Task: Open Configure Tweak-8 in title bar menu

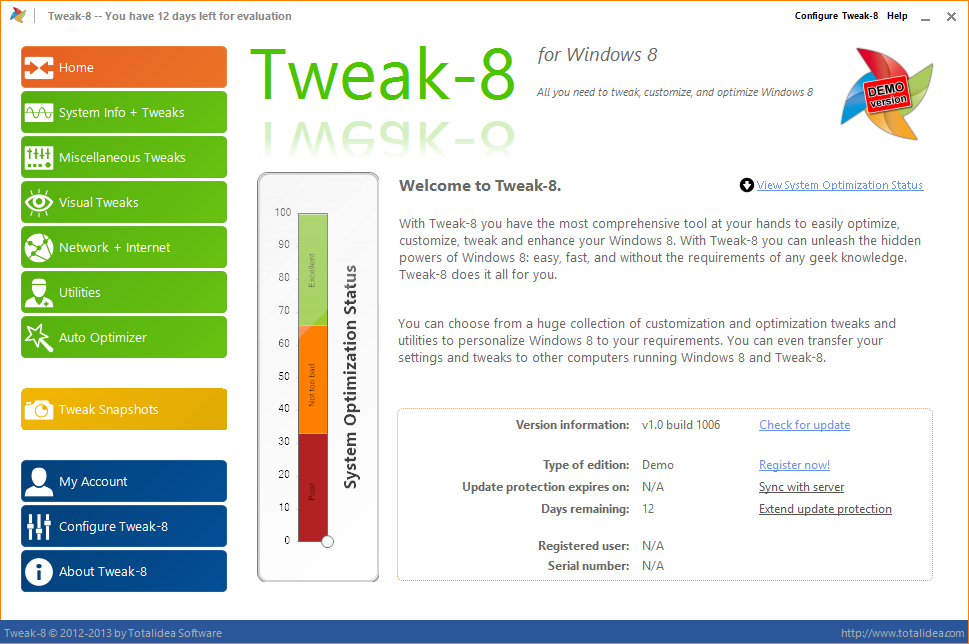Action: [x=836, y=16]
